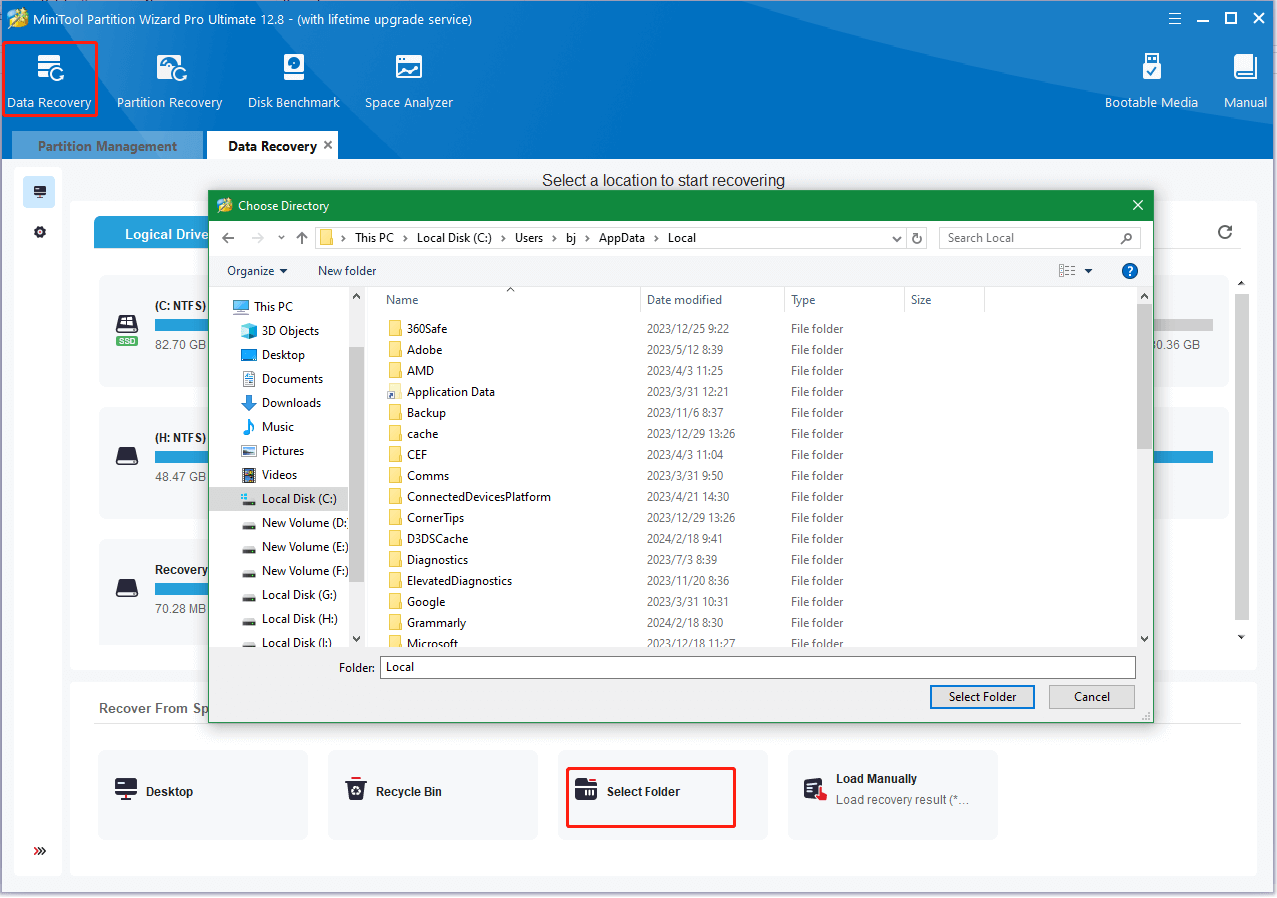Viewport: 1277px width, 898px height.
Task: Click the settings gear in left sidebar
Action: point(40,232)
